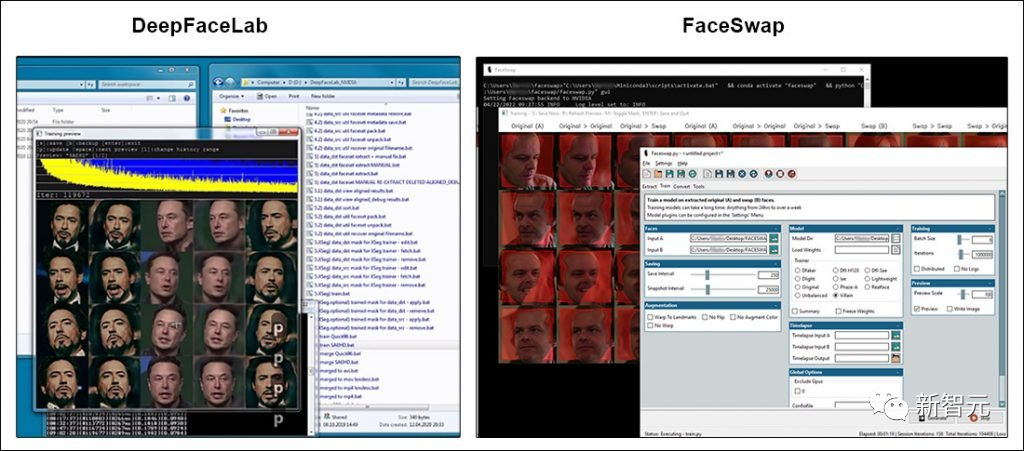Viewport: 1024px width, 451px height.
Task: Switch to the Convert tab
Action: [682, 187]
